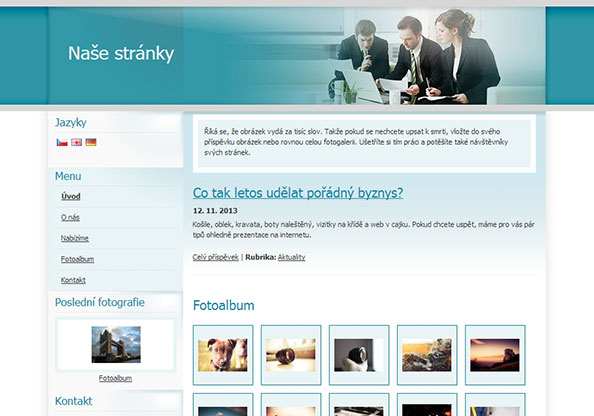Choose the German flag language icon
594x416 pixels.
point(91,142)
